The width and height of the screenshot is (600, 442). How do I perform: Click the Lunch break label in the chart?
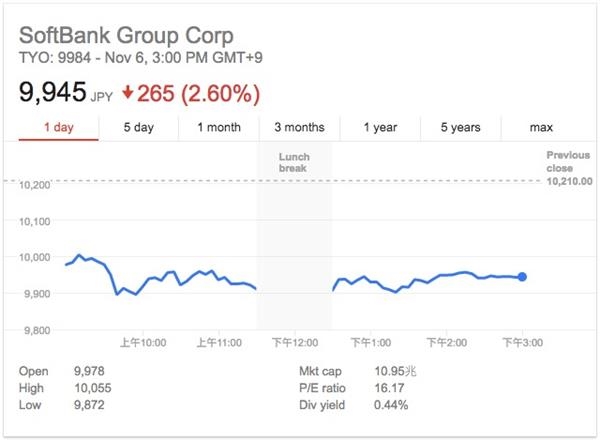[x=294, y=163]
